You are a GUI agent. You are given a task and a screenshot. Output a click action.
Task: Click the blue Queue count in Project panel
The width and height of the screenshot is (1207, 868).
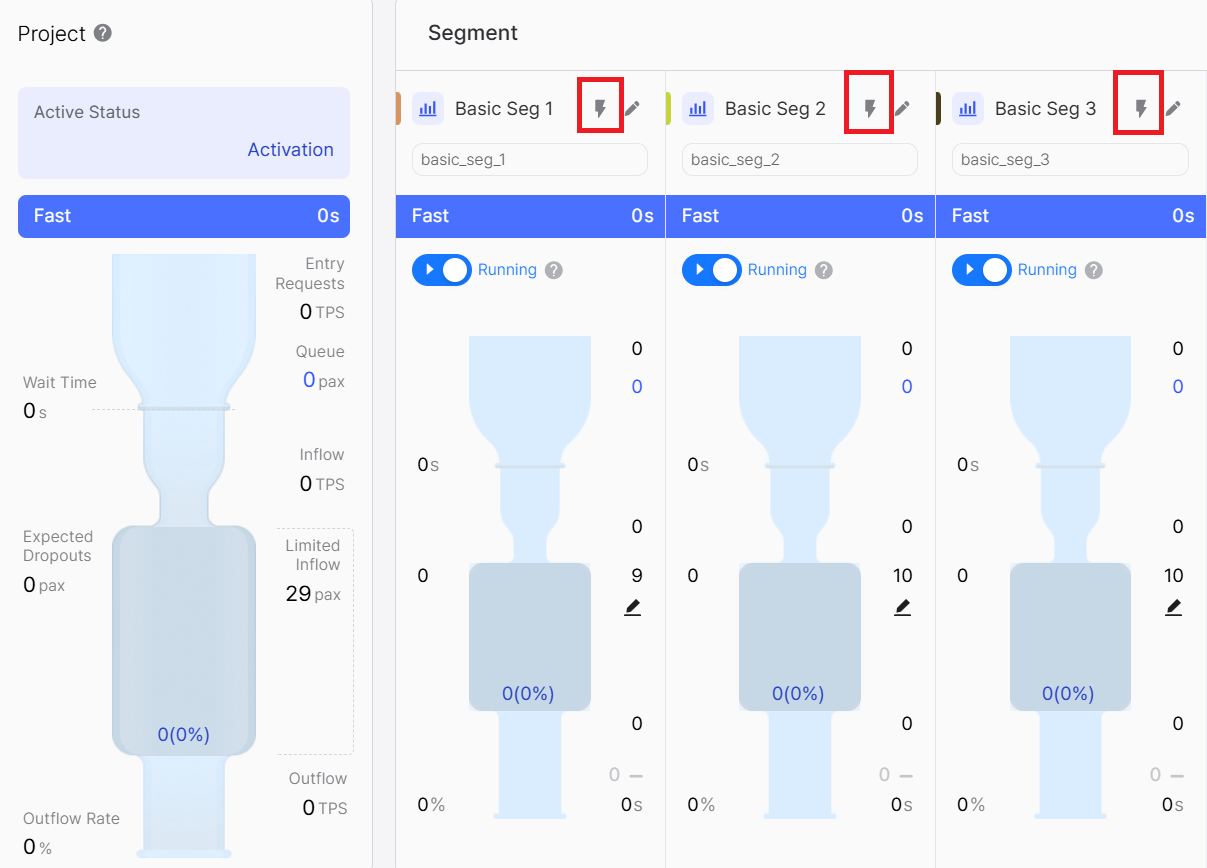coord(309,380)
